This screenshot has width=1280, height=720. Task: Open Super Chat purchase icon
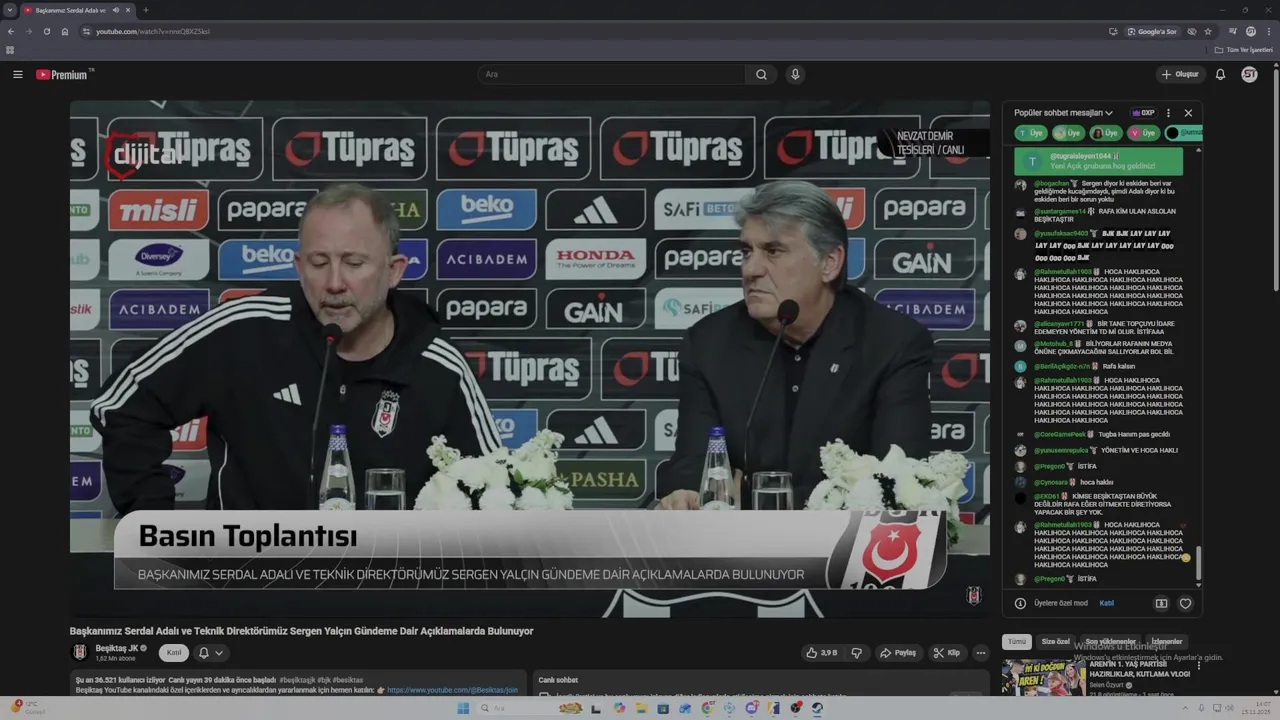pyautogui.click(x=1161, y=603)
